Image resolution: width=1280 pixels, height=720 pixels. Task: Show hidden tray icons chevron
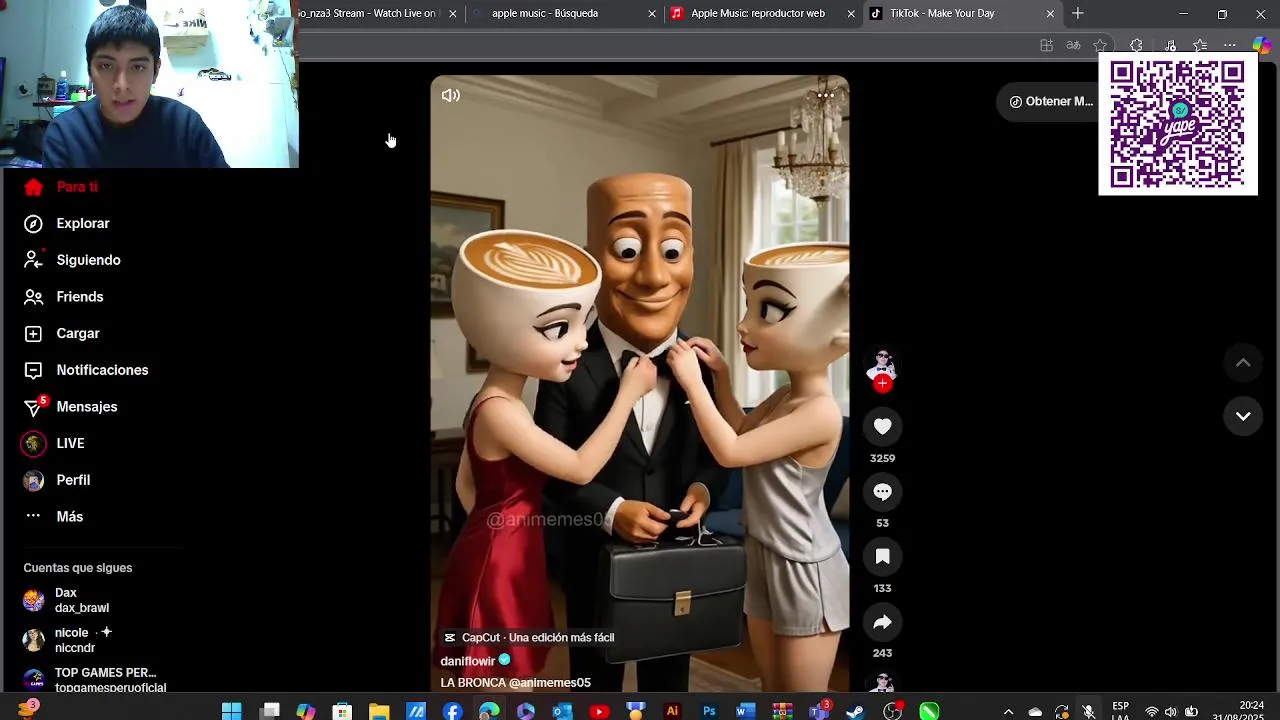tap(1008, 712)
